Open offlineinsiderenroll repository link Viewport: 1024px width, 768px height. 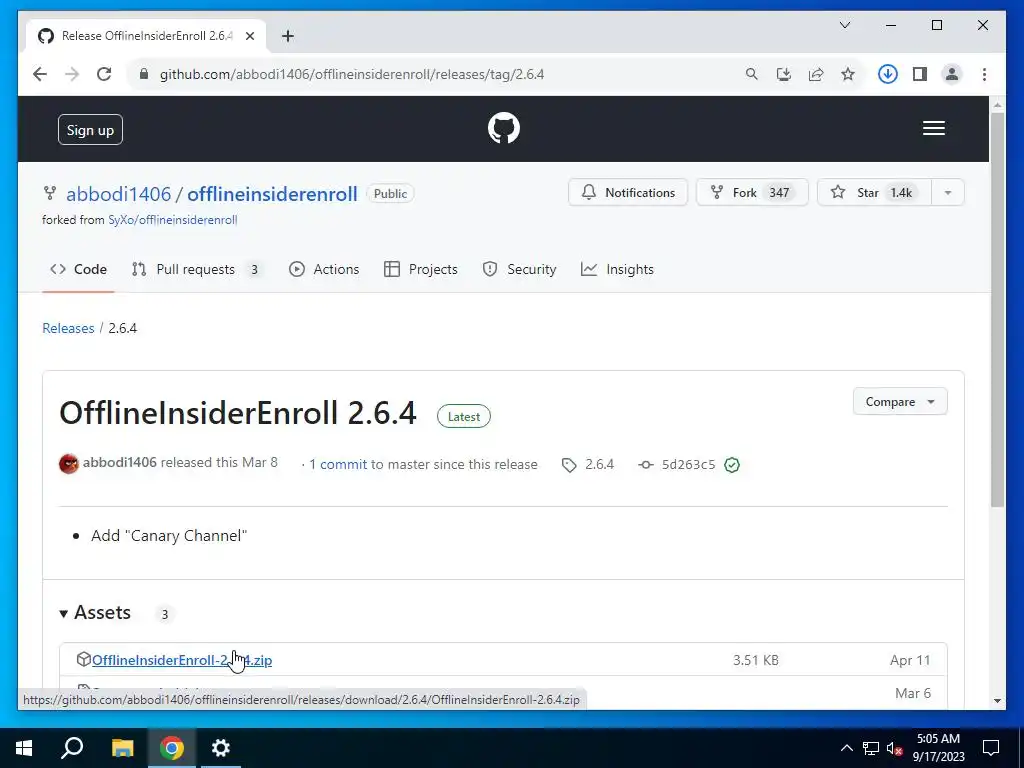point(272,194)
